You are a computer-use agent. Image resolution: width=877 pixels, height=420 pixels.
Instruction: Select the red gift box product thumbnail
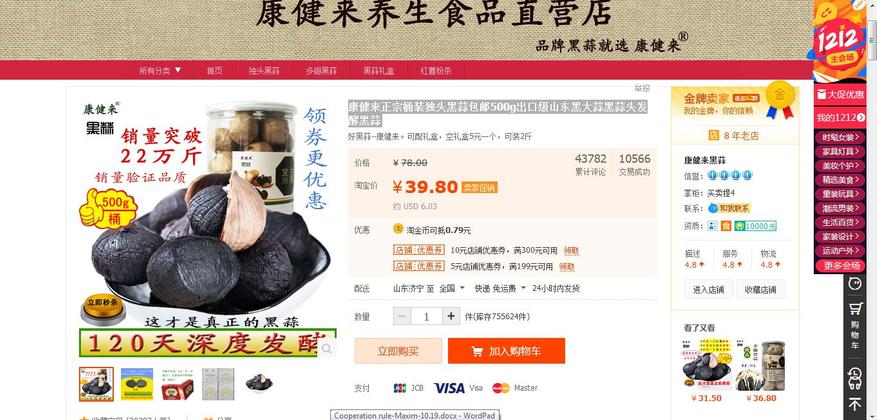(x=177, y=384)
